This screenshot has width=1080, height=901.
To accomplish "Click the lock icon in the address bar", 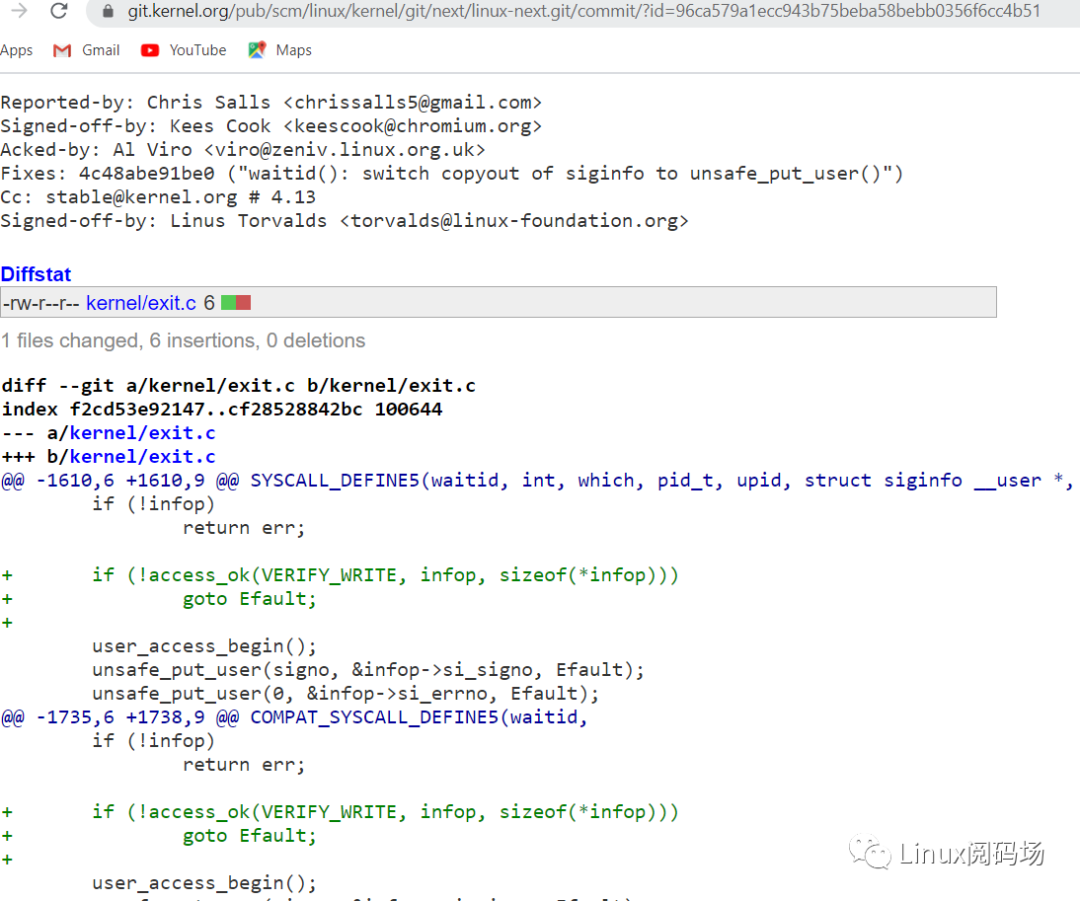I will [x=108, y=11].
